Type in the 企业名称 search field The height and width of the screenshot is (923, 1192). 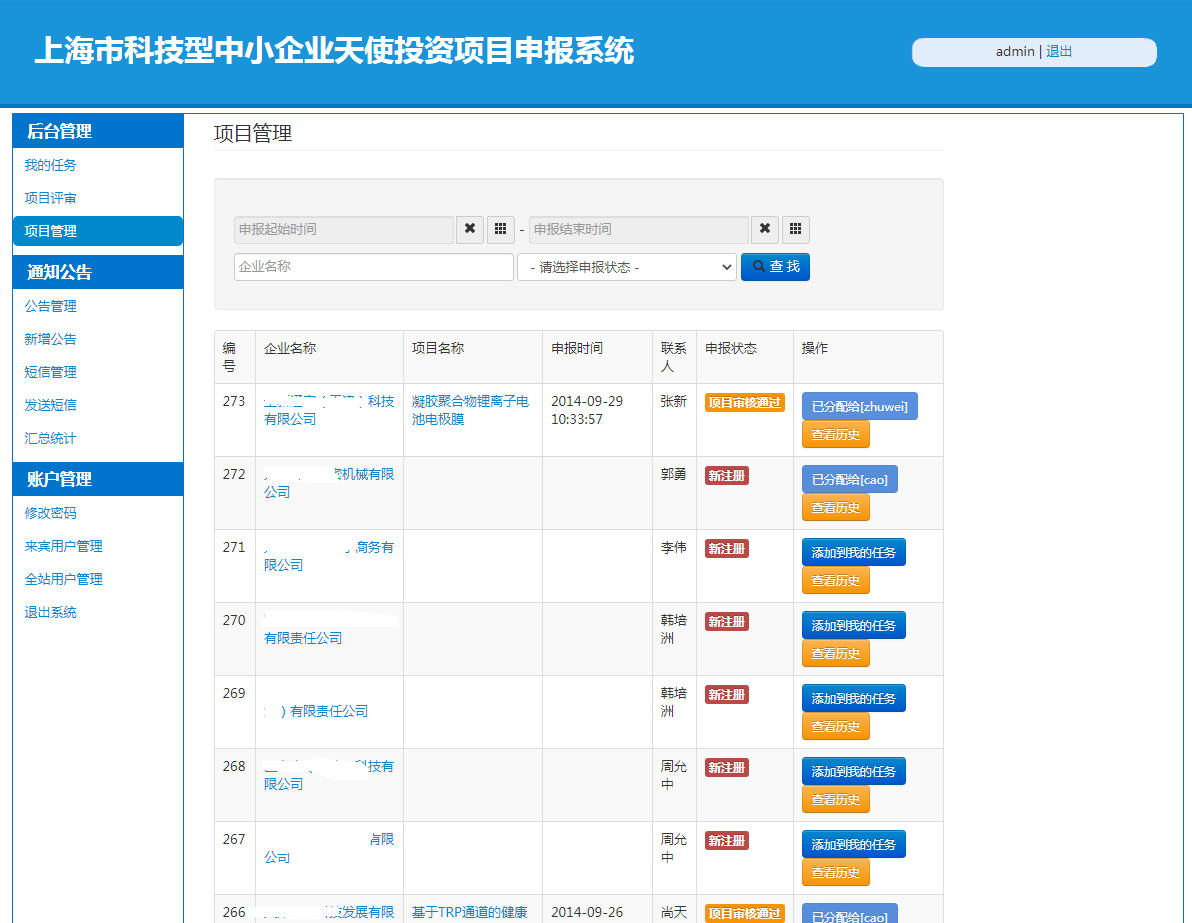click(x=373, y=267)
